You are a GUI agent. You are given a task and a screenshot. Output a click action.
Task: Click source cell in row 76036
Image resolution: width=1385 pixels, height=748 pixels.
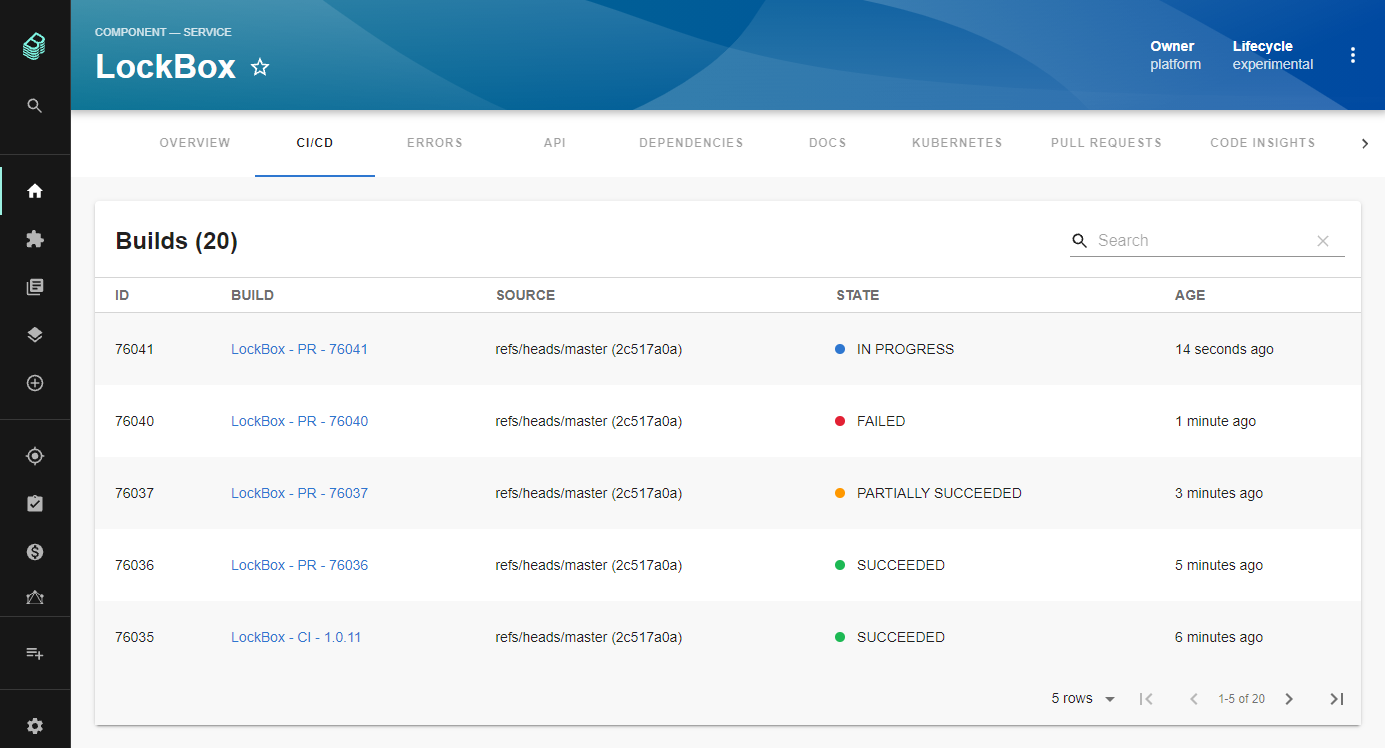(x=589, y=565)
